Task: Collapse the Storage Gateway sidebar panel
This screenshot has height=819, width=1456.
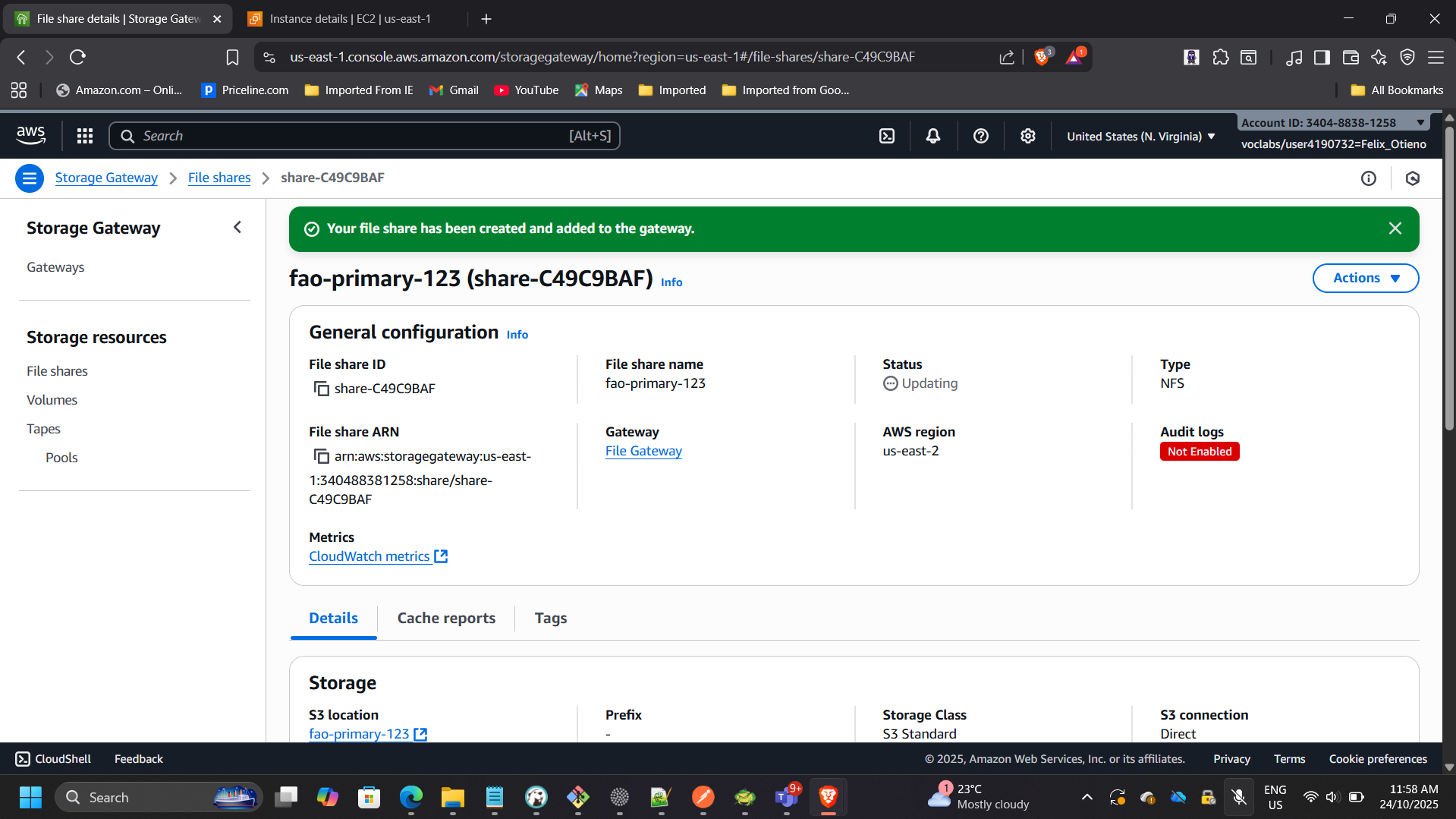Action: pyautogui.click(x=237, y=227)
